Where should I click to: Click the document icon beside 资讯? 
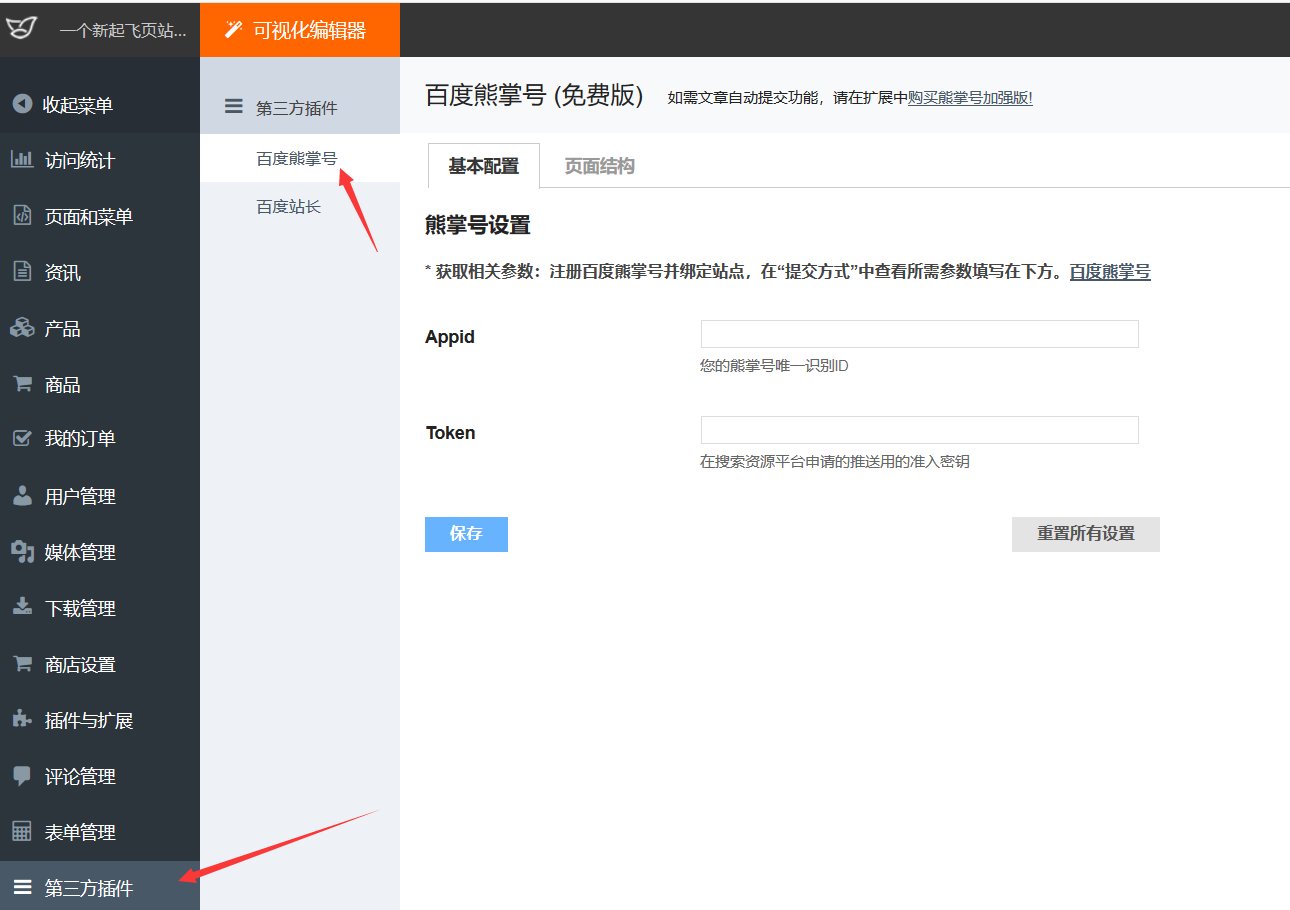[x=21, y=272]
